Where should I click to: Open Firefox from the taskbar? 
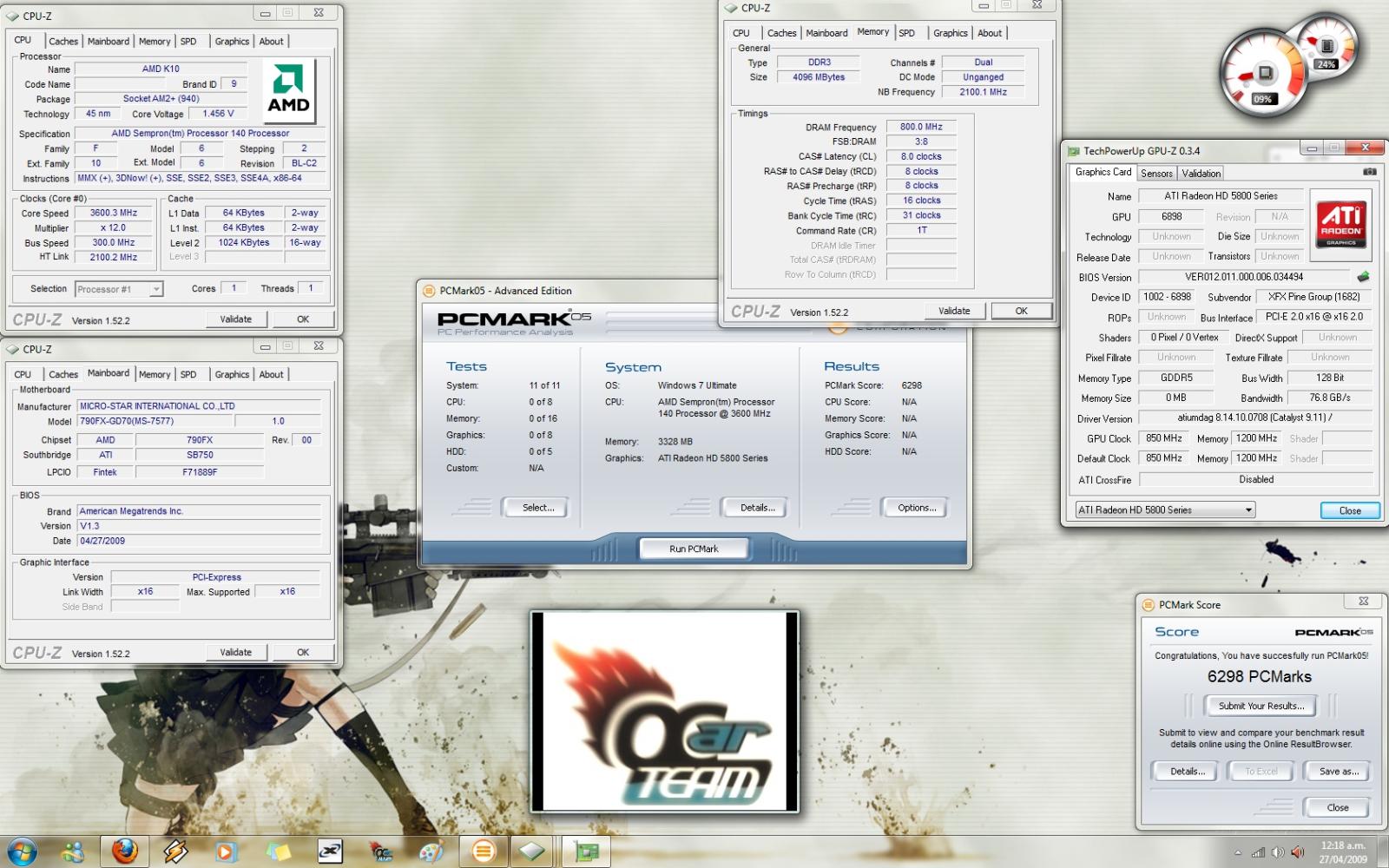pyautogui.click(x=124, y=852)
